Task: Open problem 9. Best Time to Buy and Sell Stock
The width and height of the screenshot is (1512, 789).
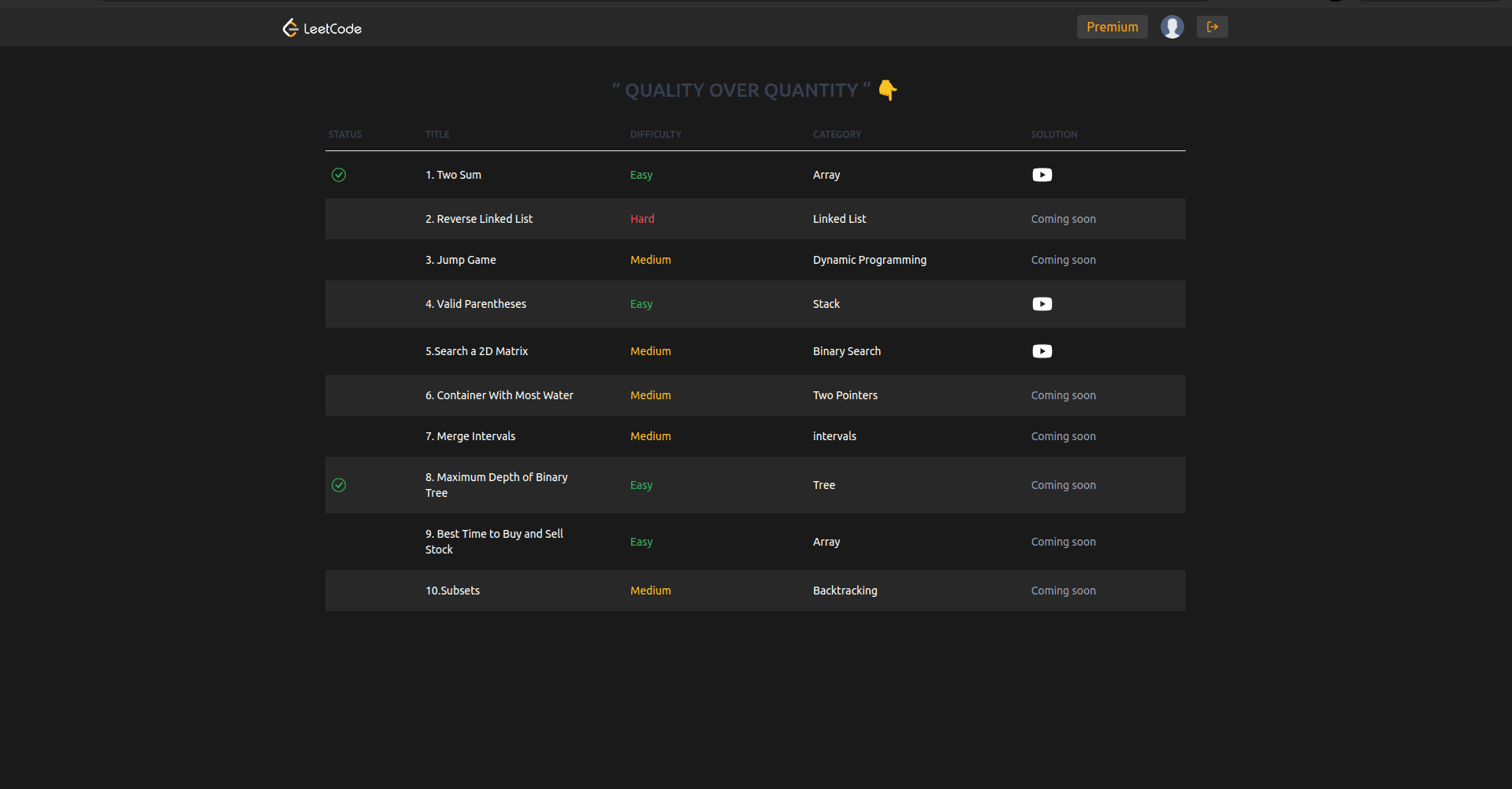Action: [494, 542]
